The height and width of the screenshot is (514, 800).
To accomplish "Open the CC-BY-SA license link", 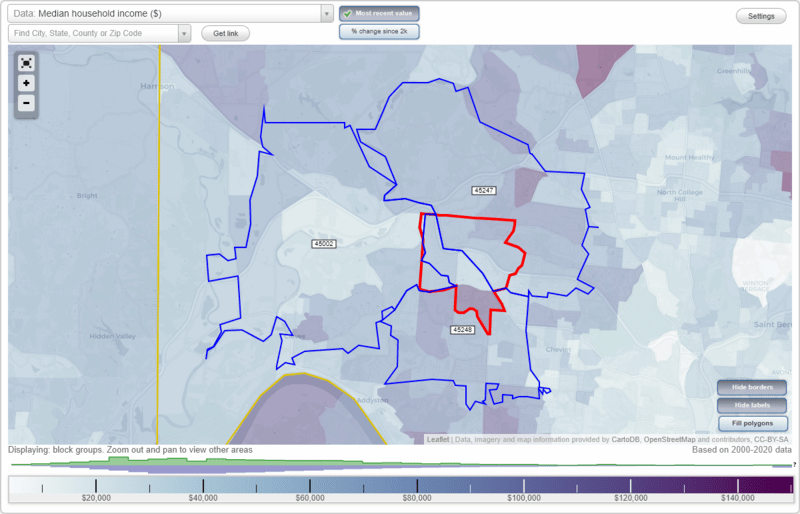I will (771, 439).
